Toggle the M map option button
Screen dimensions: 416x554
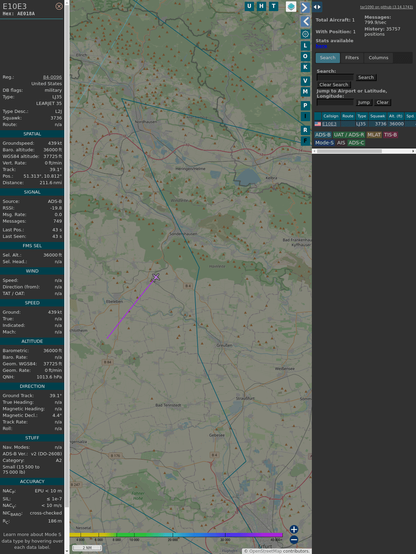[x=305, y=92]
